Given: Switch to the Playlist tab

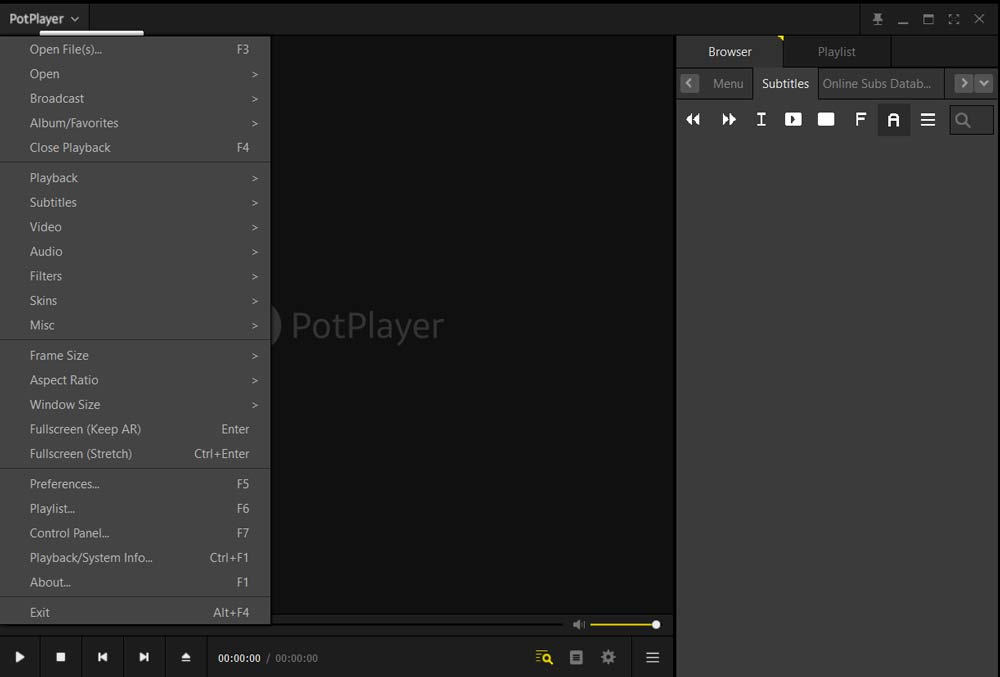Looking at the screenshot, I should click(837, 52).
